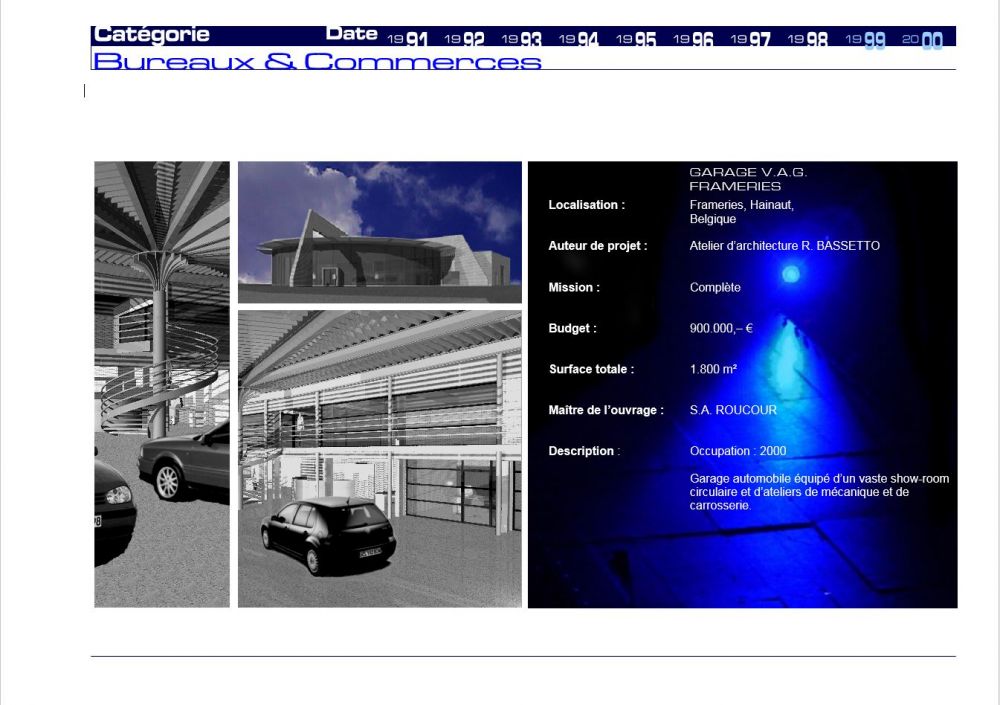1000x705 pixels.
Task: Click the Budget label
Action: tap(573, 328)
